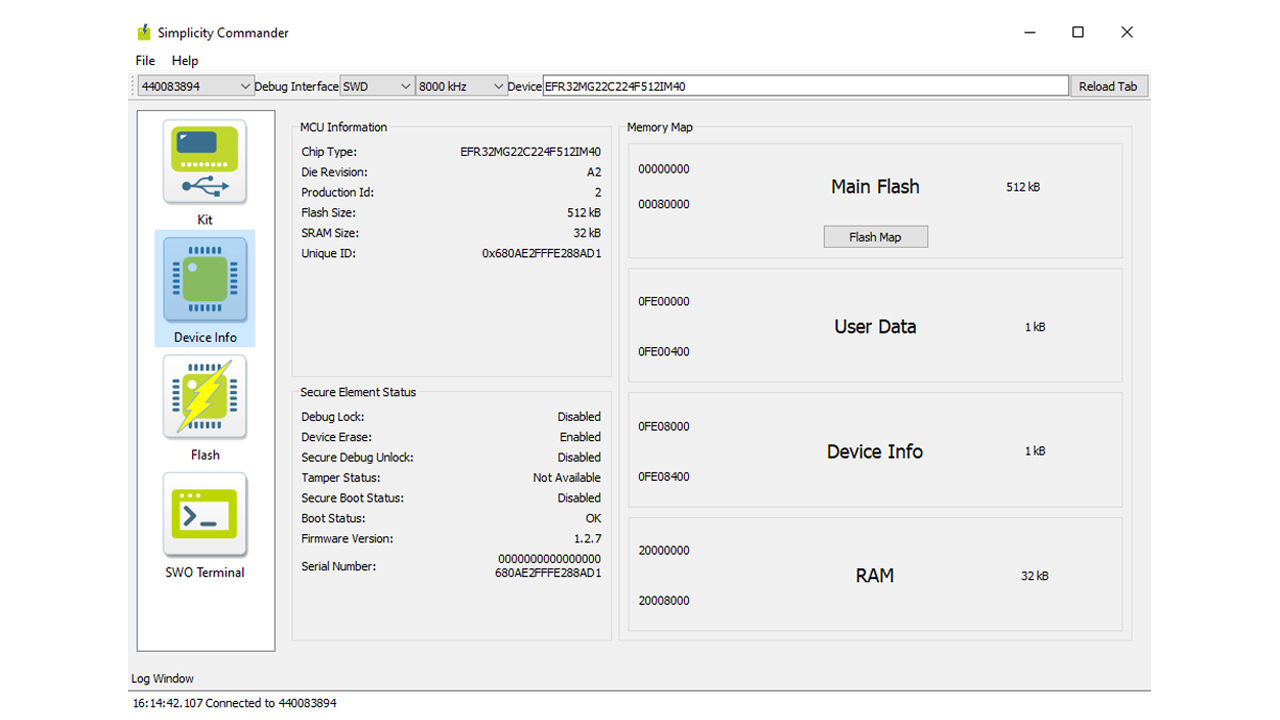Click the Simplicity Commander title bar logo
This screenshot has width=1280, height=720.
[144, 32]
